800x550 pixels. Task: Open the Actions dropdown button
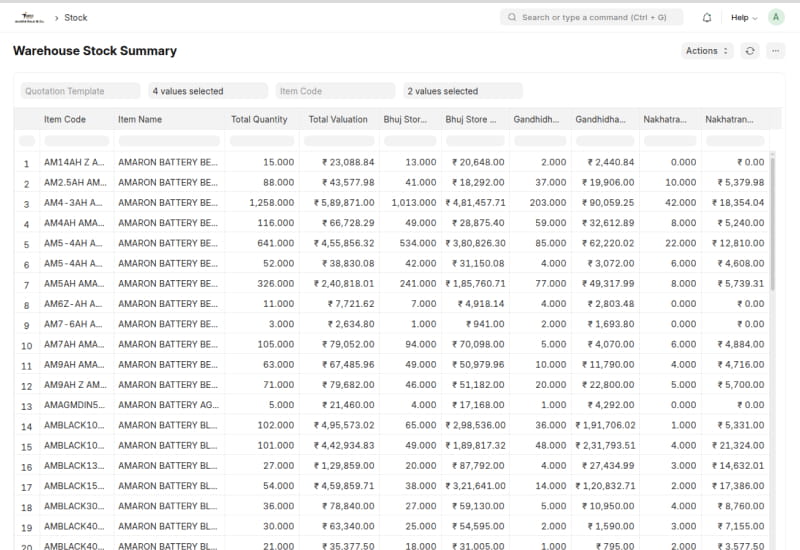click(x=707, y=51)
